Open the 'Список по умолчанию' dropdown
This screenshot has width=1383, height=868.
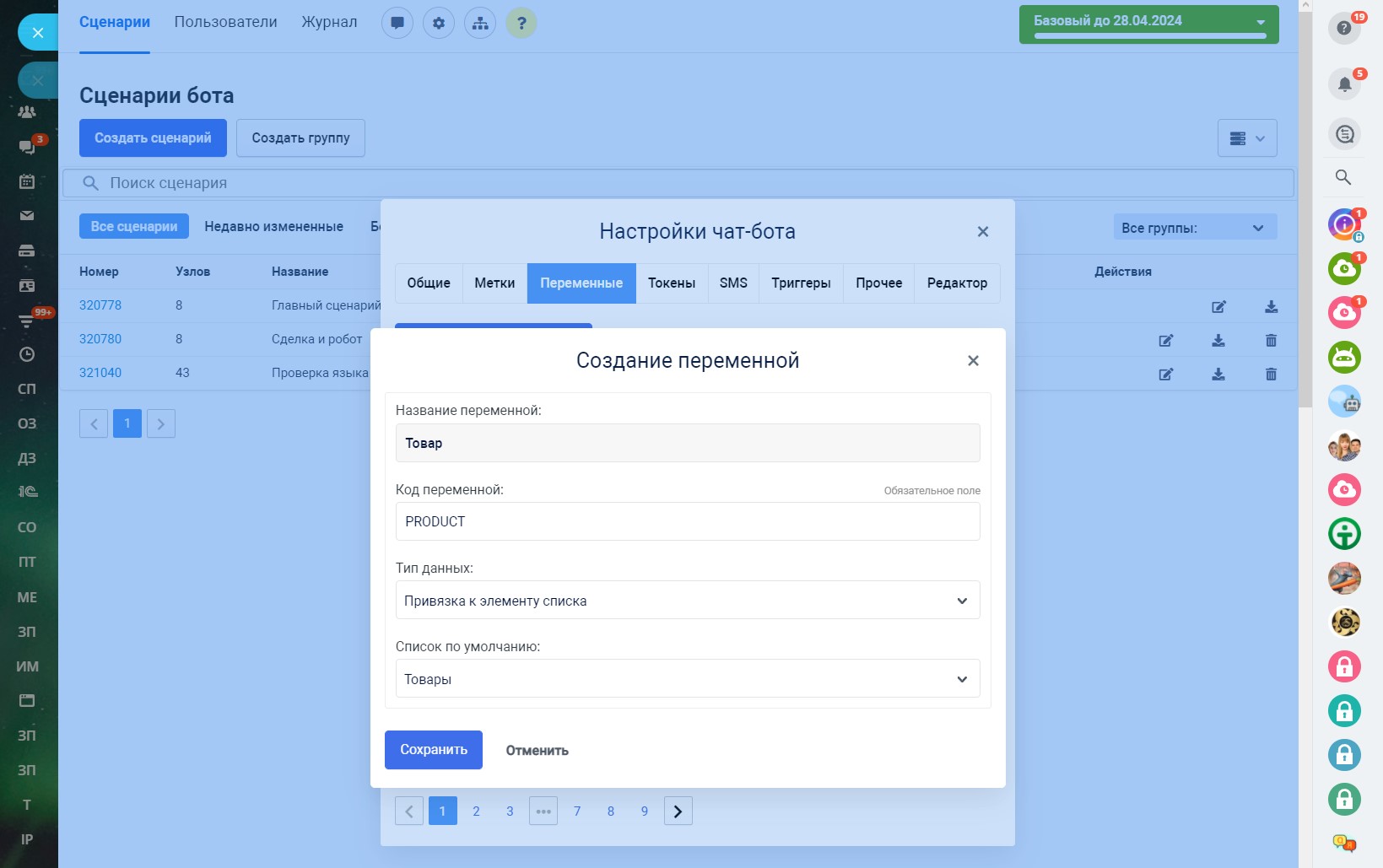coord(687,679)
